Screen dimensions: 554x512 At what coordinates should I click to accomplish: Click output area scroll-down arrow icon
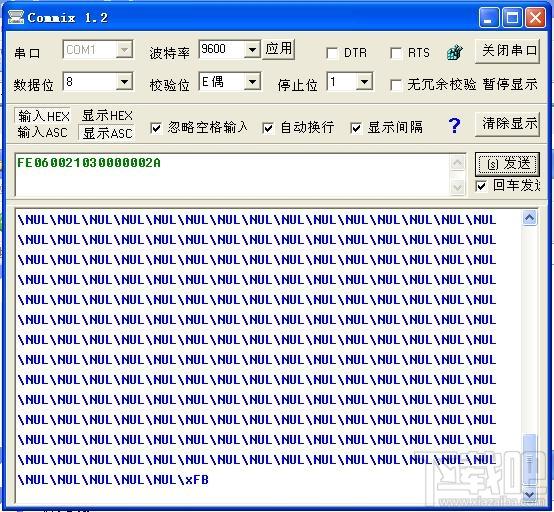tap(529, 495)
